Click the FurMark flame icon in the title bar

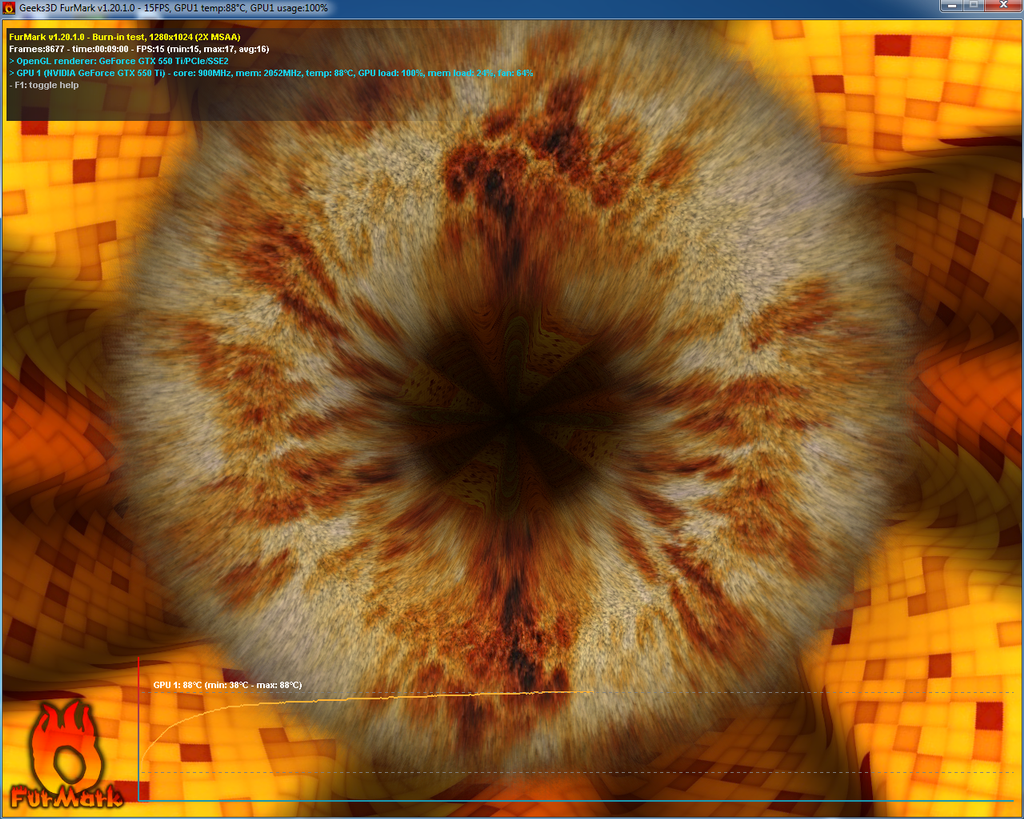coord(9,8)
